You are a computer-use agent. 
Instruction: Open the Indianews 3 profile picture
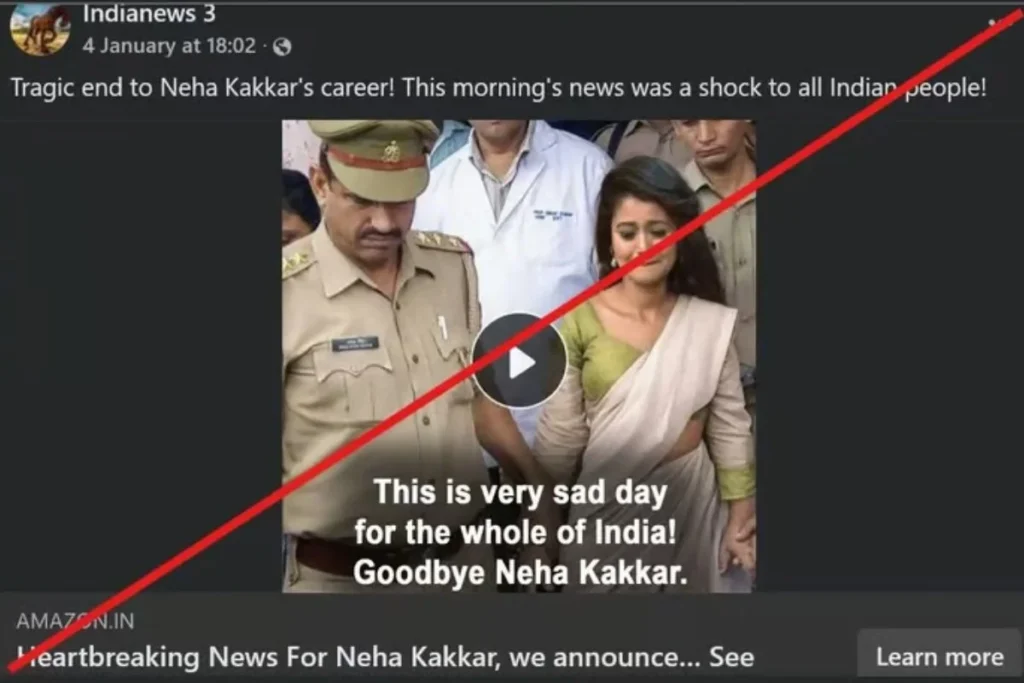(x=40, y=29)
